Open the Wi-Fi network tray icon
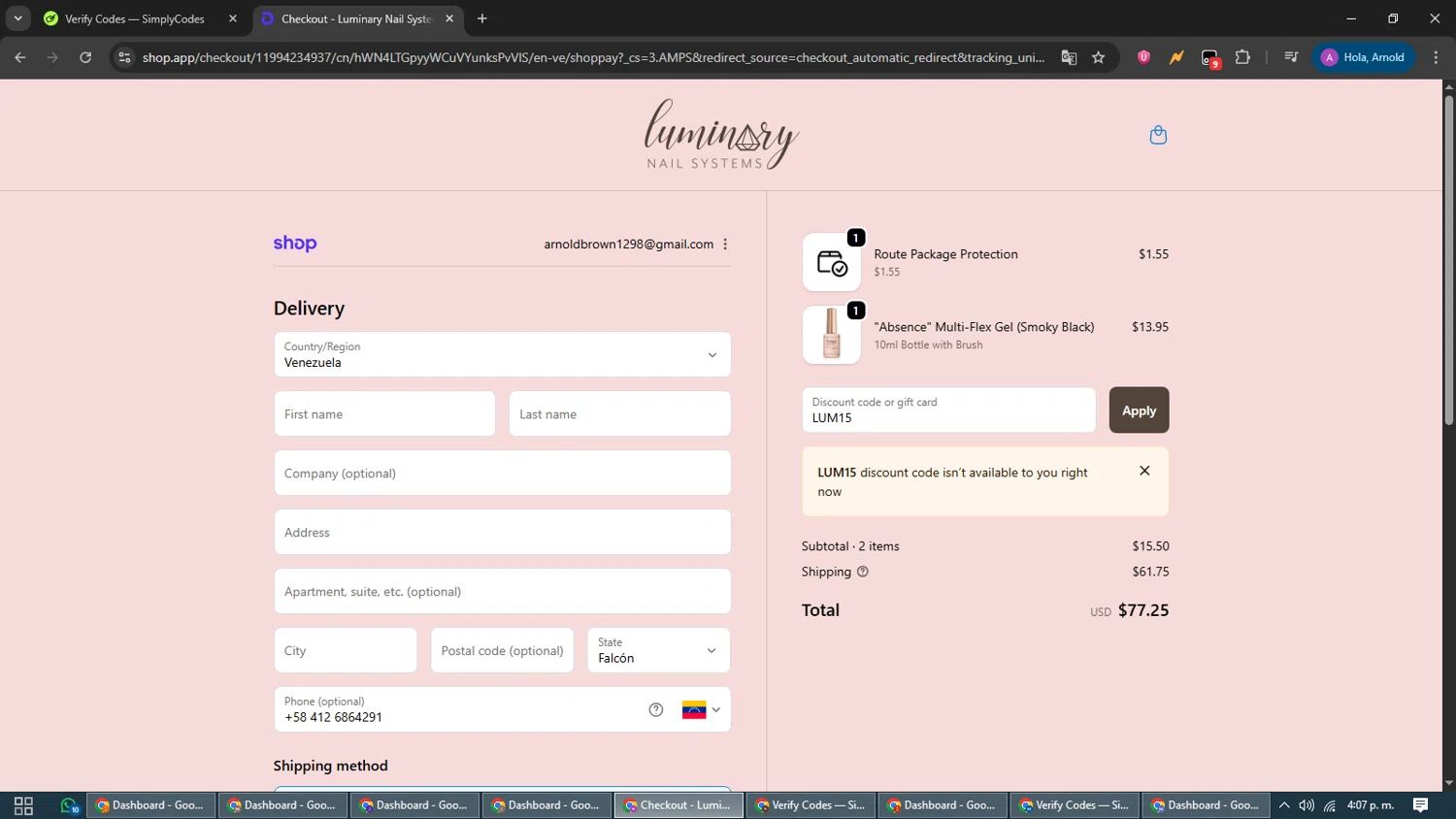This screenshot has width=1456, height=819. (x=1330, y=805)
